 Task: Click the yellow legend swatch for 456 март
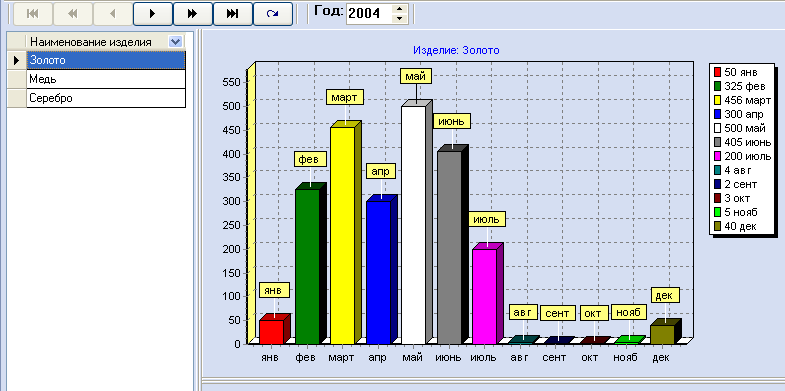[x=717, y=100]
